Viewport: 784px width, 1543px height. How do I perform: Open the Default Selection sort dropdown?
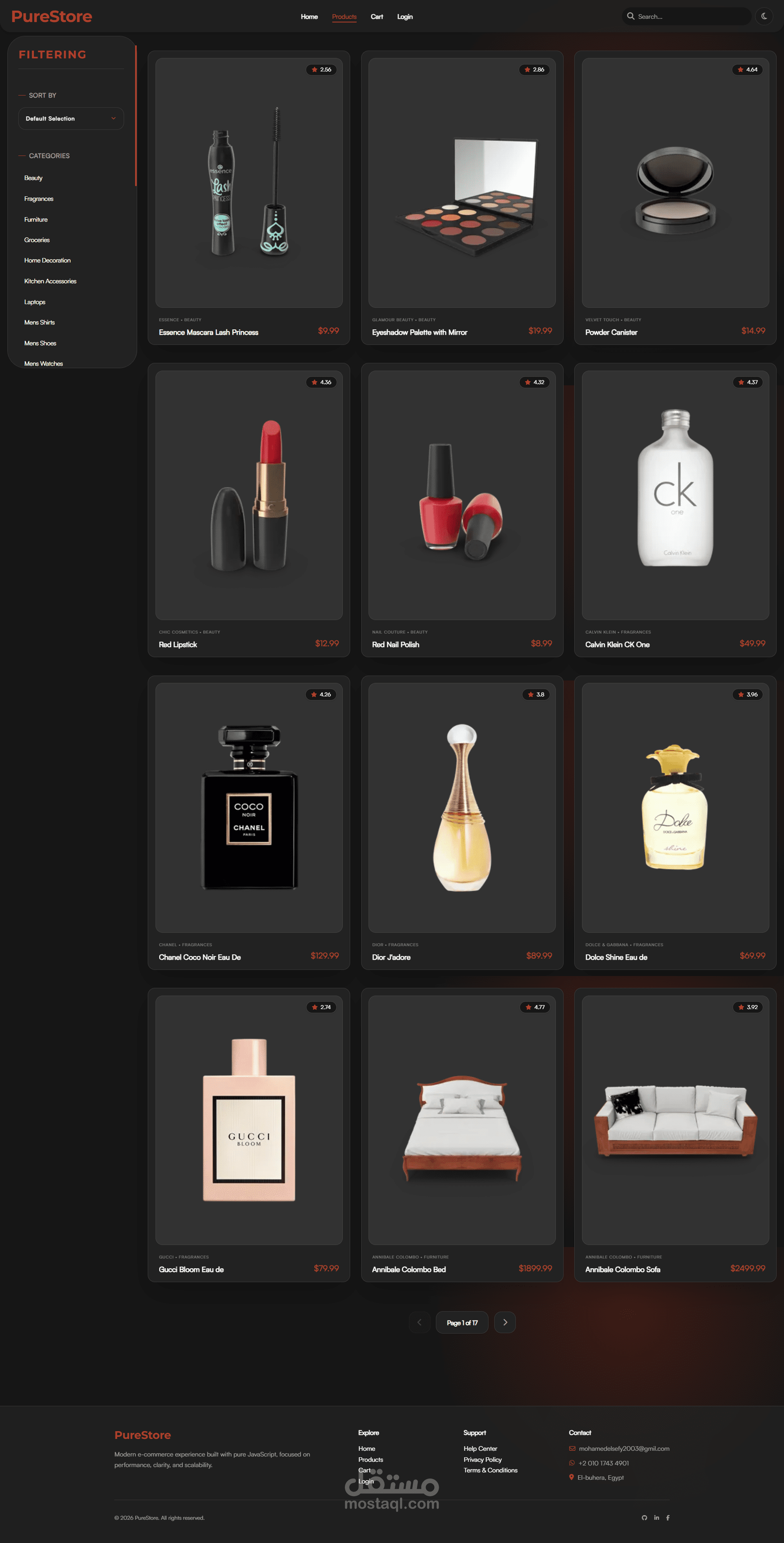click(71, 119)
